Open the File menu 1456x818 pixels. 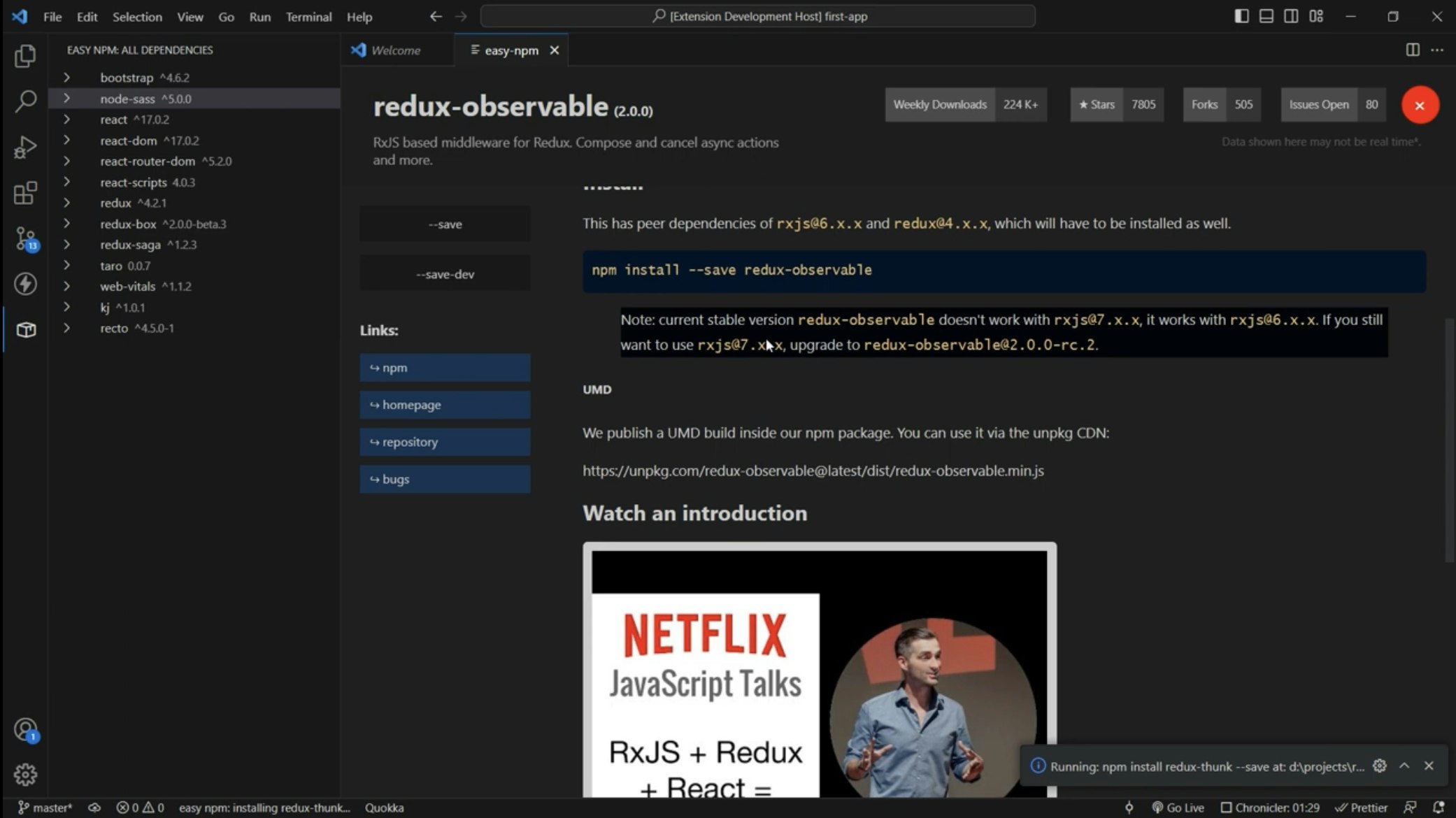(52, 16)
